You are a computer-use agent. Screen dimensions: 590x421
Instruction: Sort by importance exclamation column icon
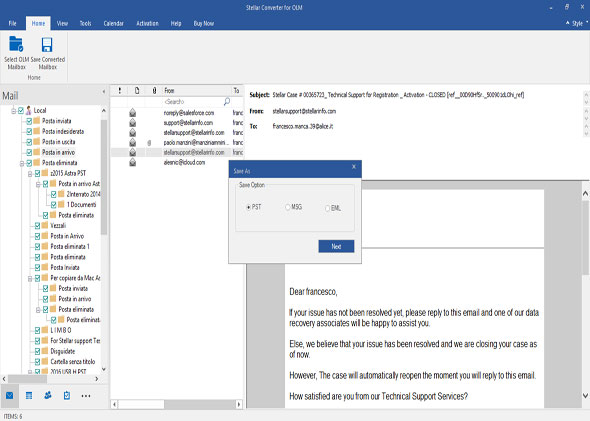tap(120, 90)
